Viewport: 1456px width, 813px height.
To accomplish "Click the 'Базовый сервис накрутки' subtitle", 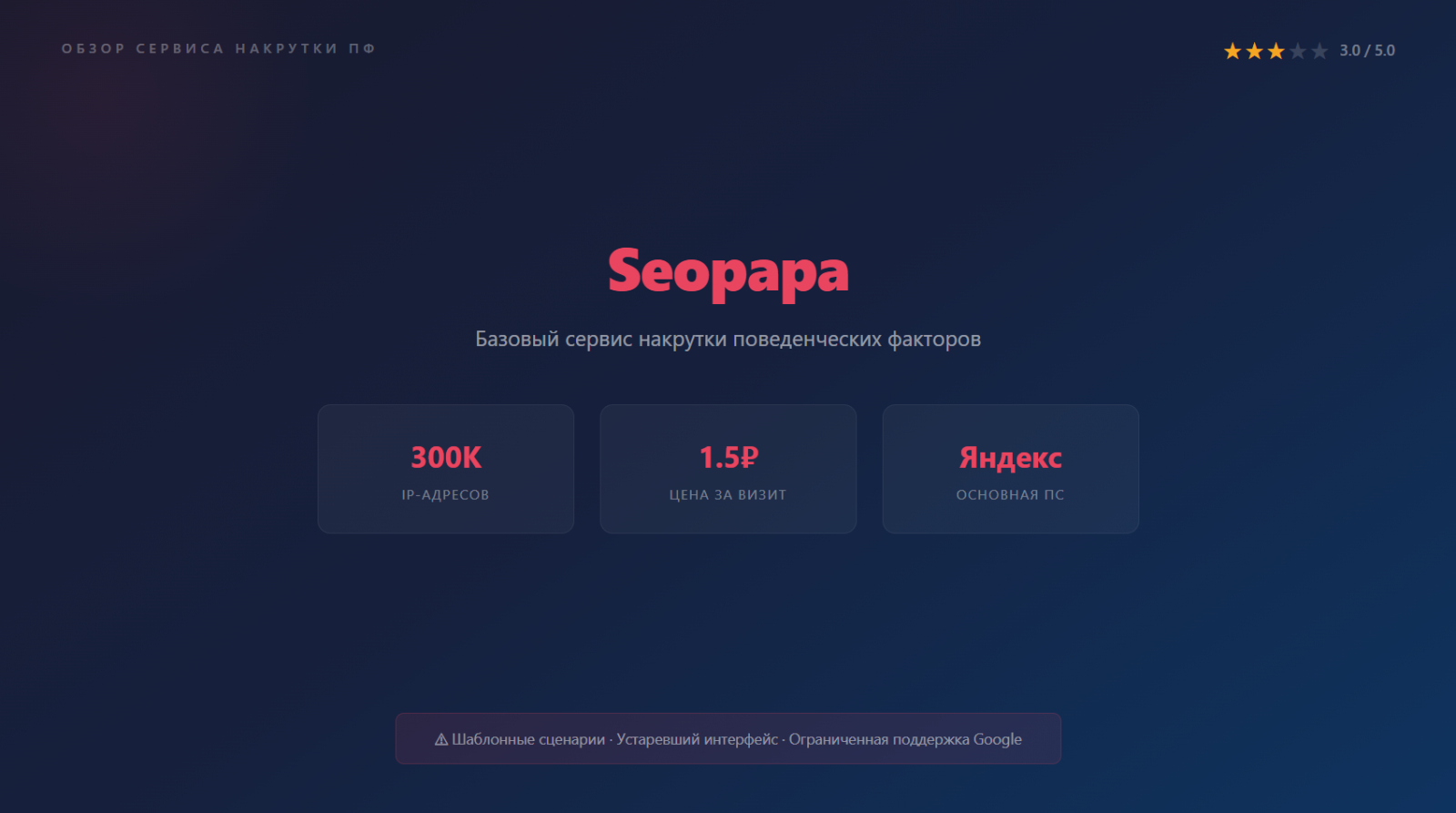I will coord(728,340).
